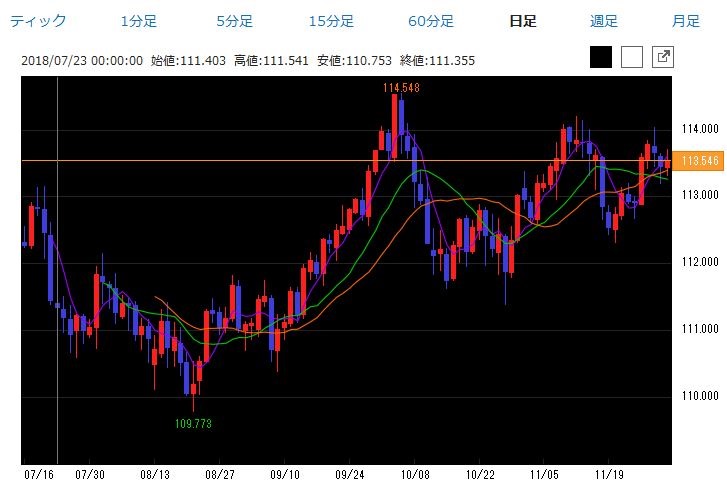Viewport: 727px width, 492px height.
Task: Click the 111.000 price axis label
Action: click(x=700, y=329)
